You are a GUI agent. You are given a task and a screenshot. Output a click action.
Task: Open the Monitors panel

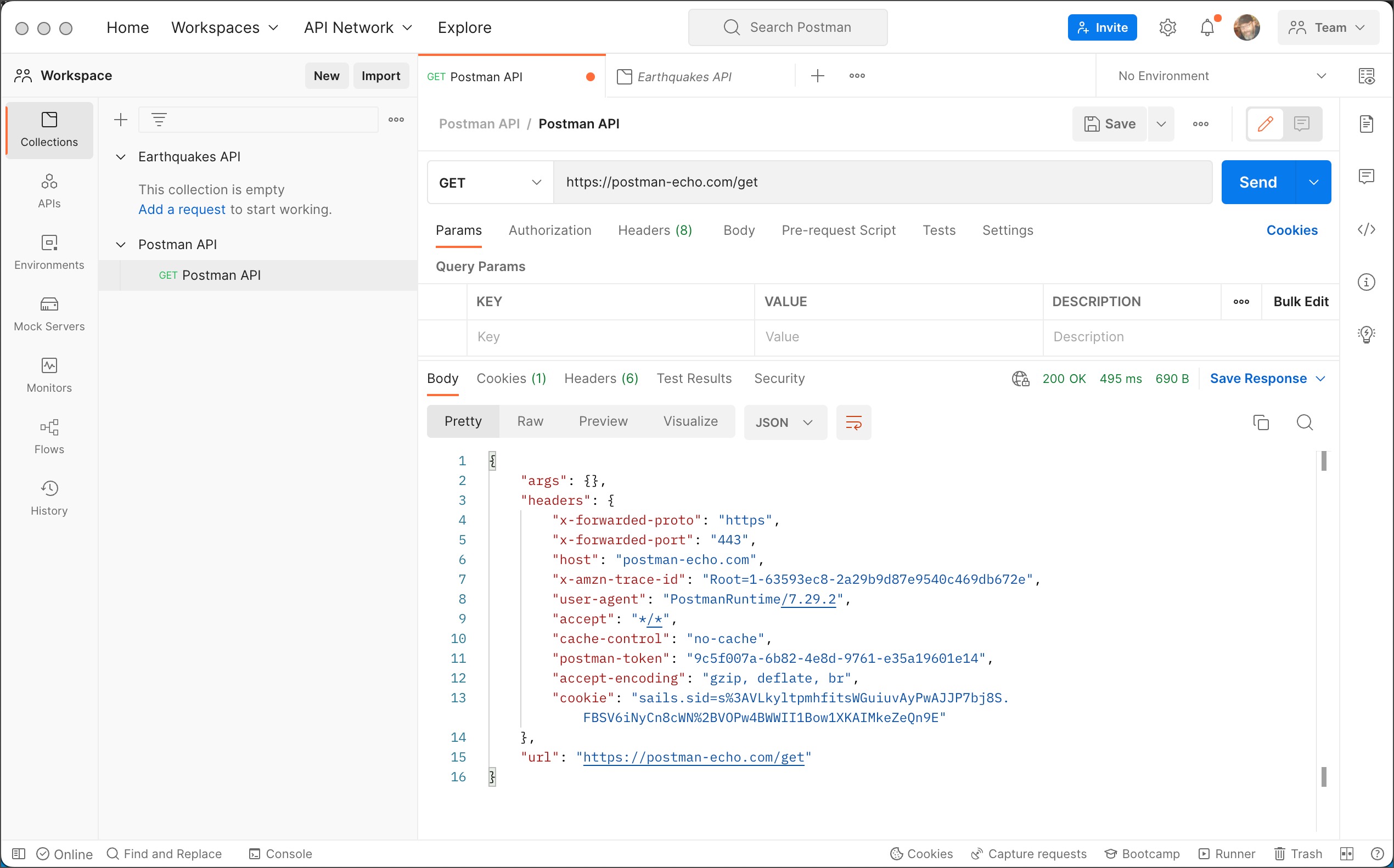pos(49,374)
